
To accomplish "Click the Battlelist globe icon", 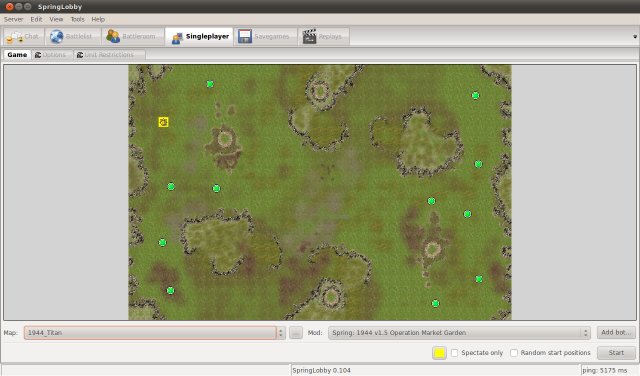I will (x=56, y=36).
